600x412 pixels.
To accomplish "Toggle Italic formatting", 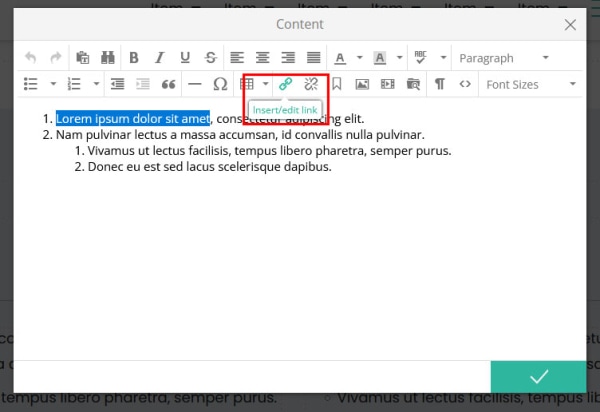I will (160, 58).
